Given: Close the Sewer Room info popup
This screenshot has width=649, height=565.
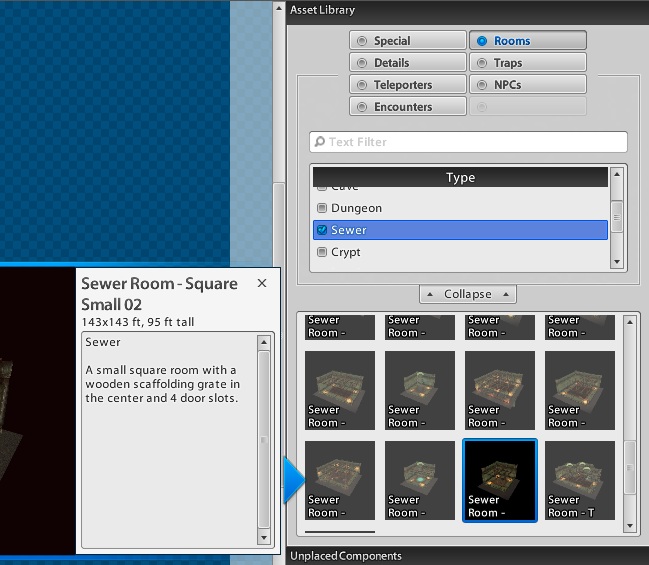Looking at the screenshot, I should coord(262,283).
